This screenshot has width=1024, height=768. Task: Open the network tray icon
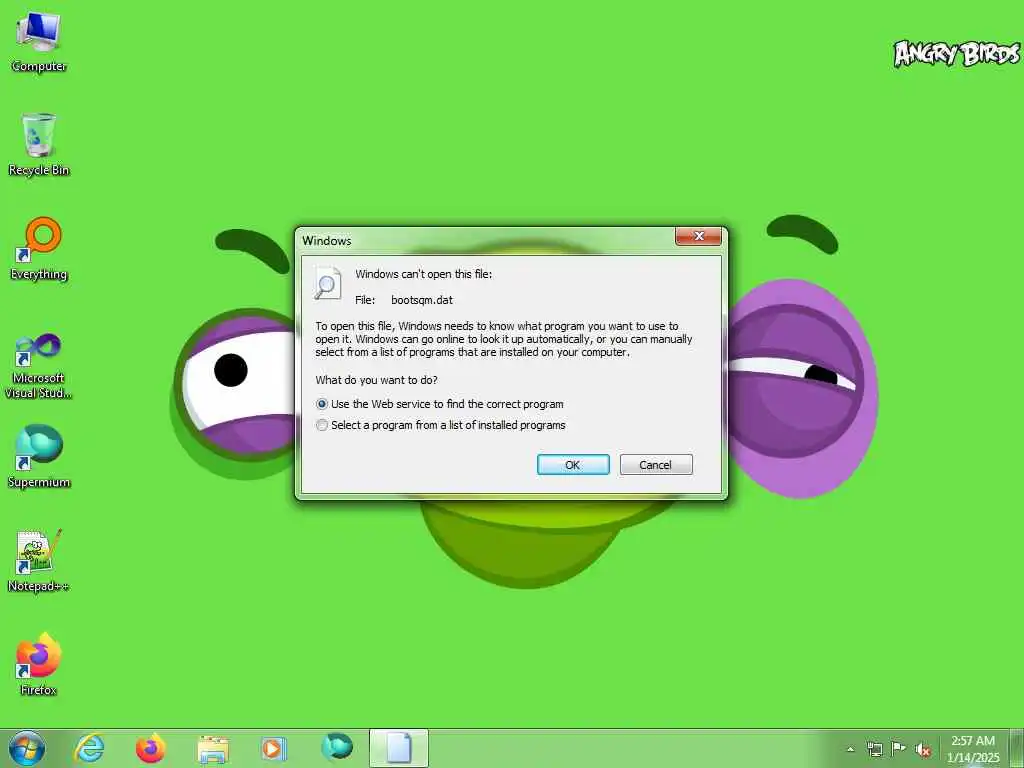pyautogui.click(x=874, y=749)
